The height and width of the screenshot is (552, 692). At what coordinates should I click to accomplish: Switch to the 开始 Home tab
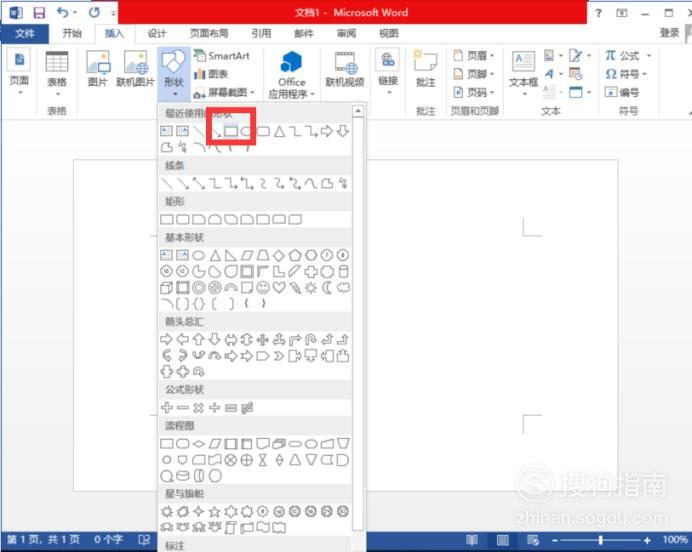click(71, 33)
